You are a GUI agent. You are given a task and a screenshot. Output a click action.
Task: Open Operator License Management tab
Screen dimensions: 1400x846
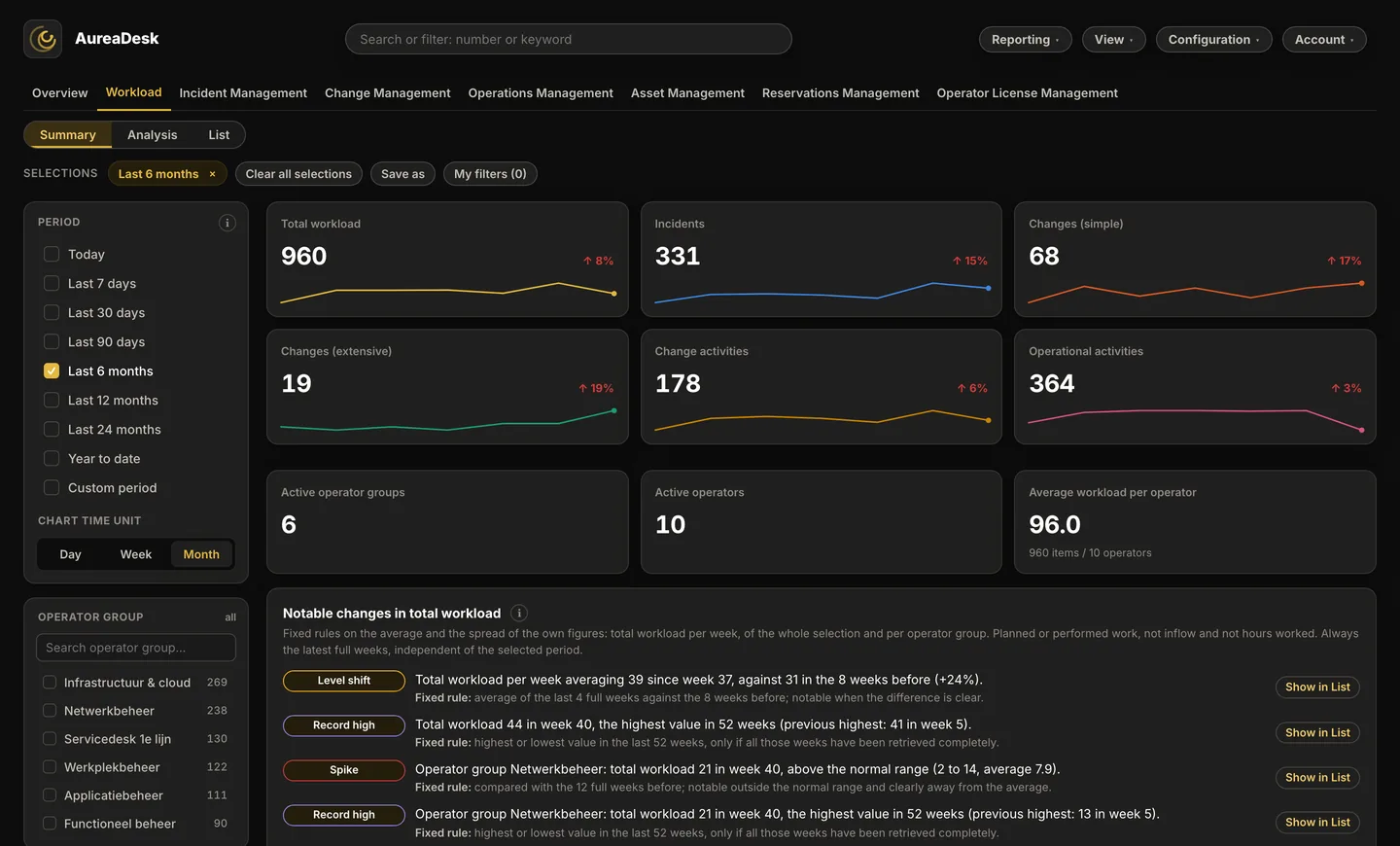coord(1027,93)
